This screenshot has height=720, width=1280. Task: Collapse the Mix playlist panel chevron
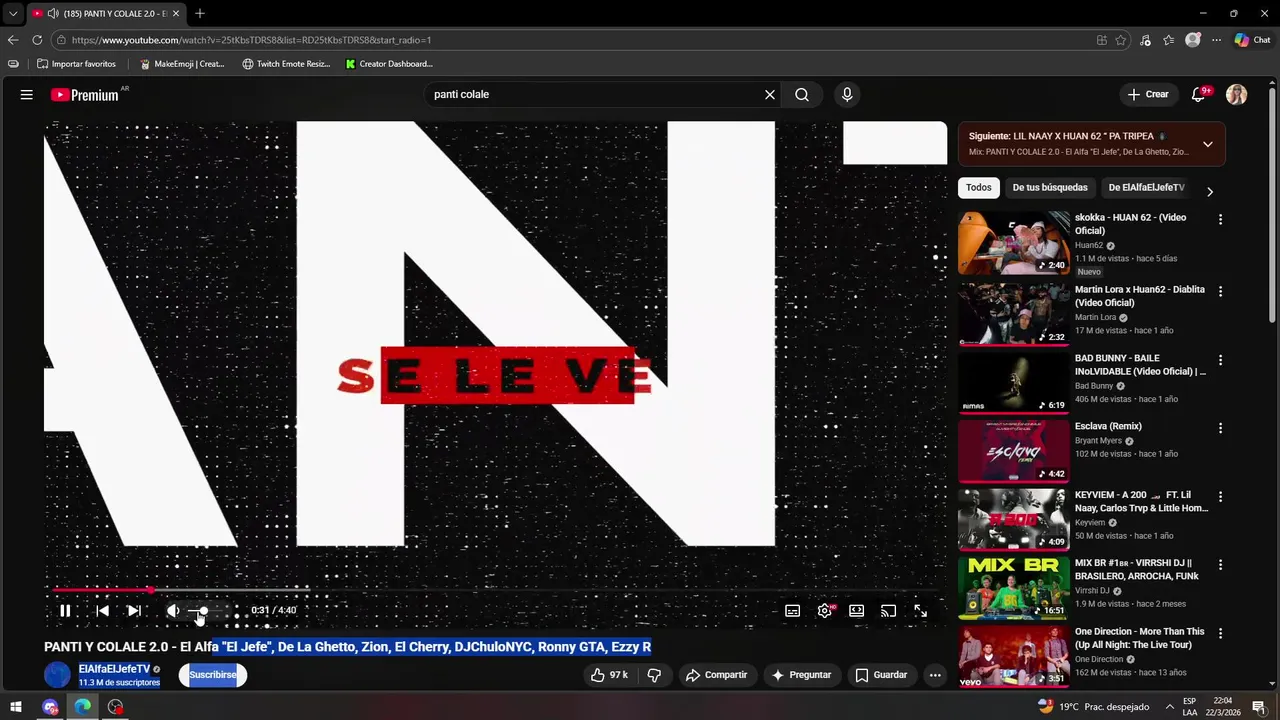tap(1208, 144)
